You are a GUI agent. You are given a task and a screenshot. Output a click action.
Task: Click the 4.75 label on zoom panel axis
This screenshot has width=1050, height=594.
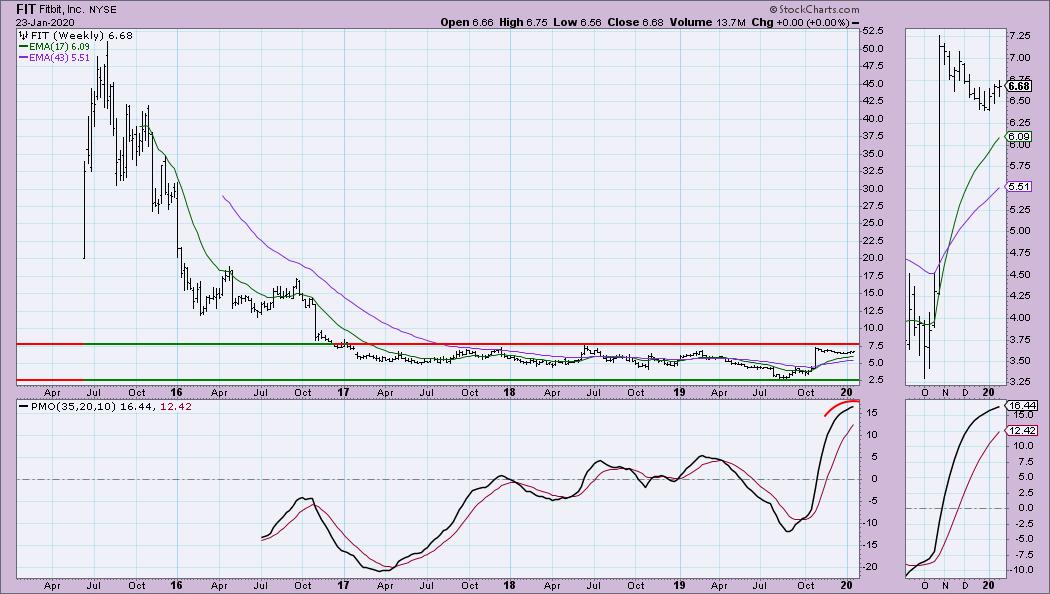pyautogui.click(x=1020, y=252)
